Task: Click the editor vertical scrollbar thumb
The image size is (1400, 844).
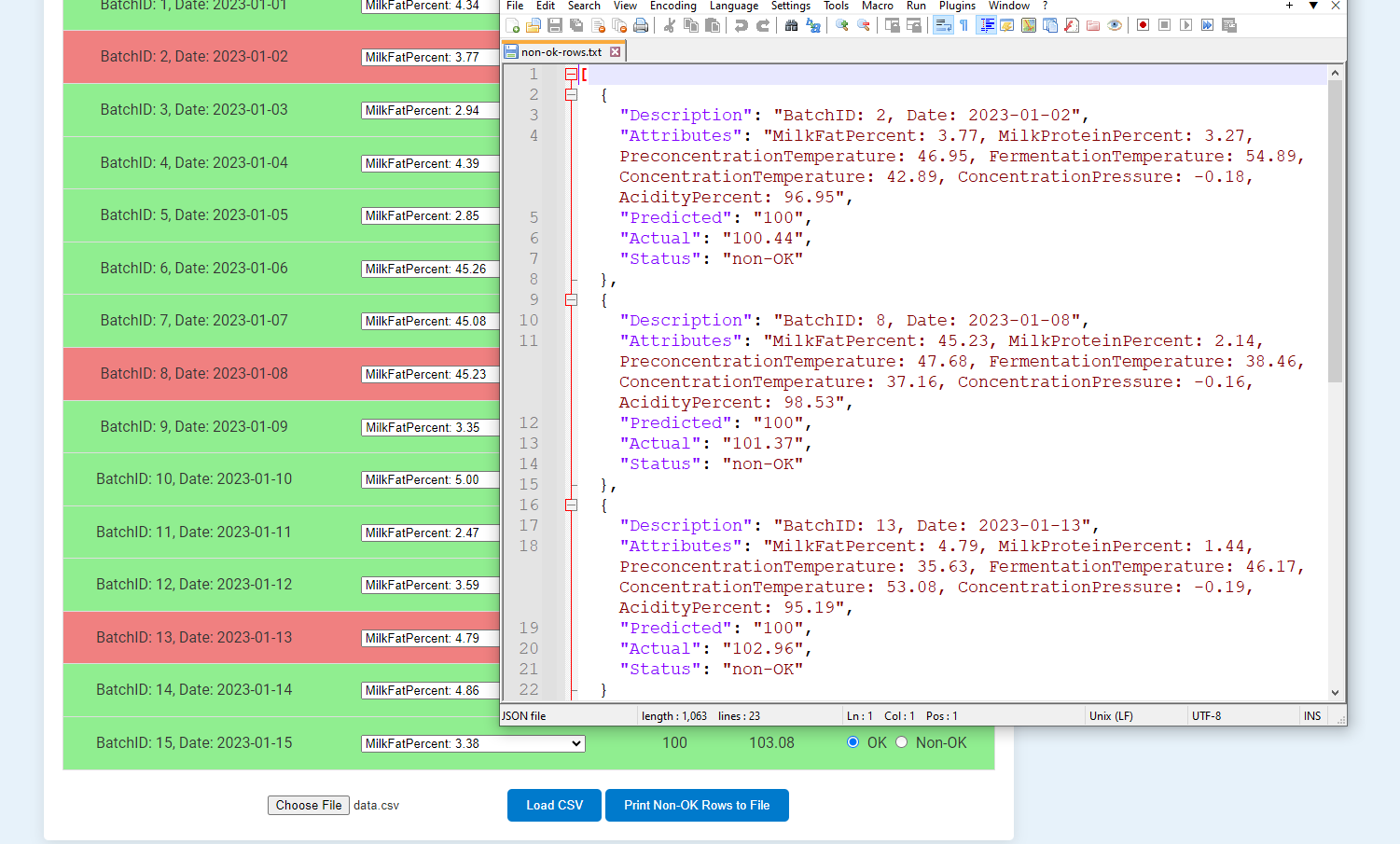Action: pos(1335,231)
